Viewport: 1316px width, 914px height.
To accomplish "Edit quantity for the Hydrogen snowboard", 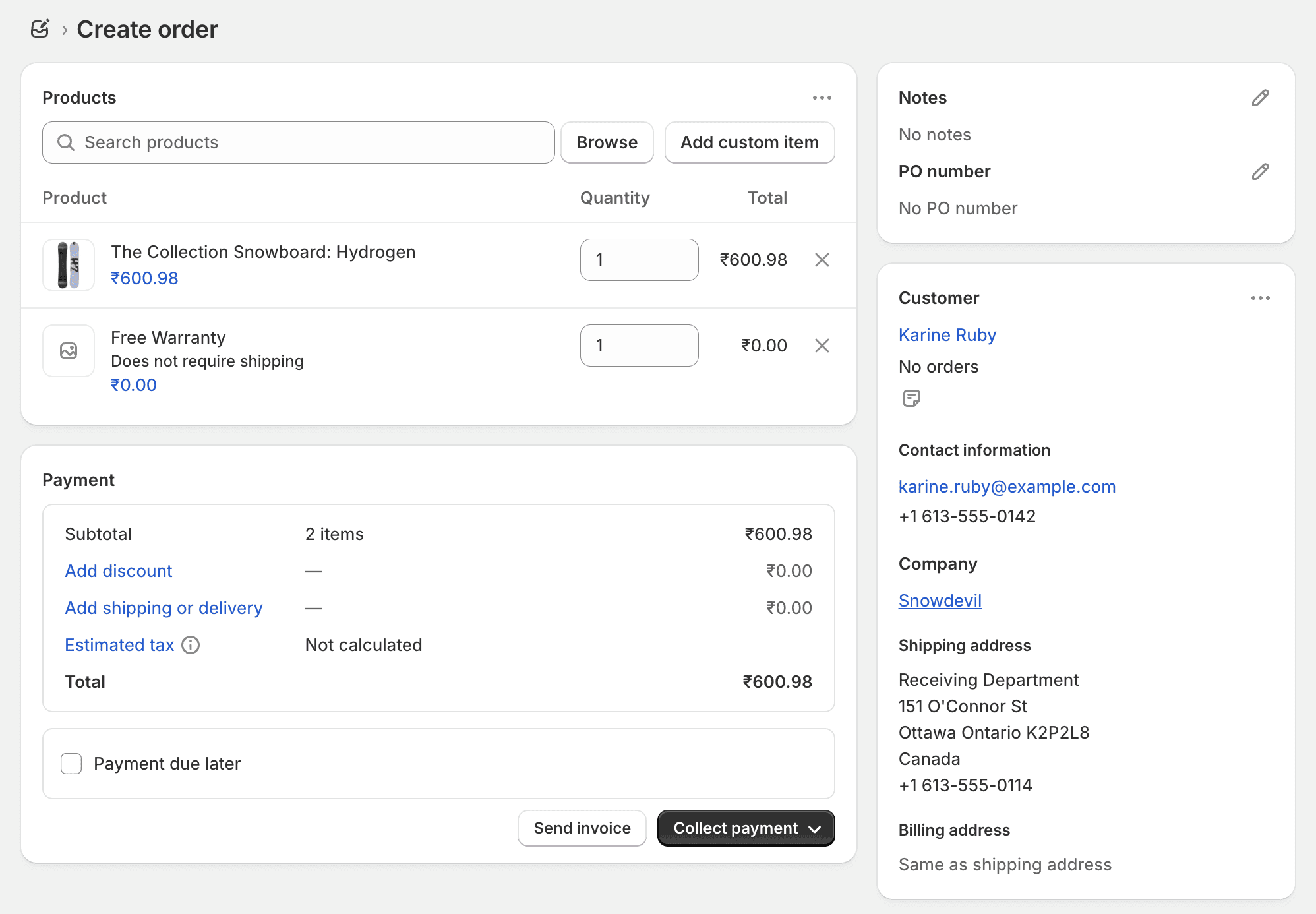I will pyautogui.click(x=639, y=260).
